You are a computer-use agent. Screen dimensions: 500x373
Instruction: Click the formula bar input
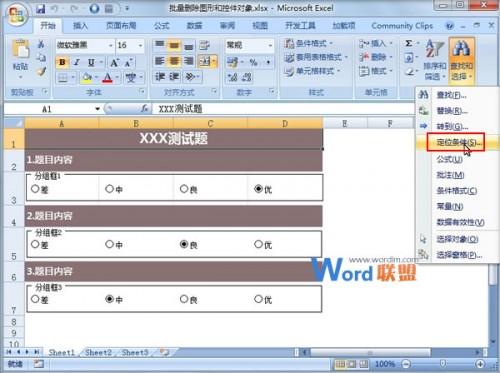click(283, 109)
